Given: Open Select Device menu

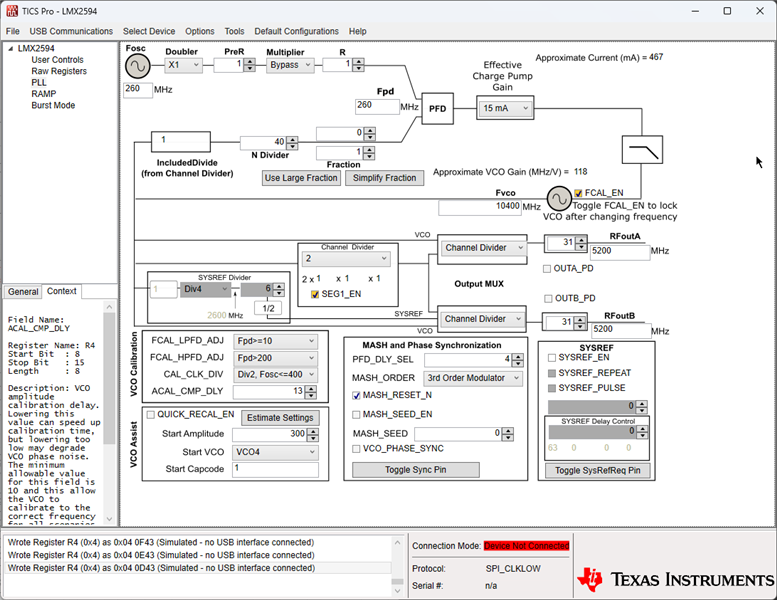Looking at the screenshot, I should tap(149, 31).
